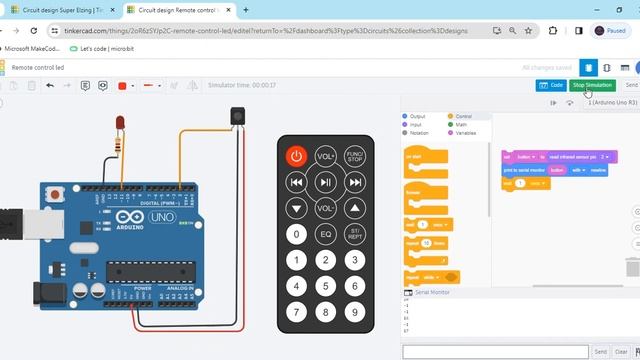Click VOL- button on remote
The width and height of the screenshot is (640, 360).
(325, 209)
